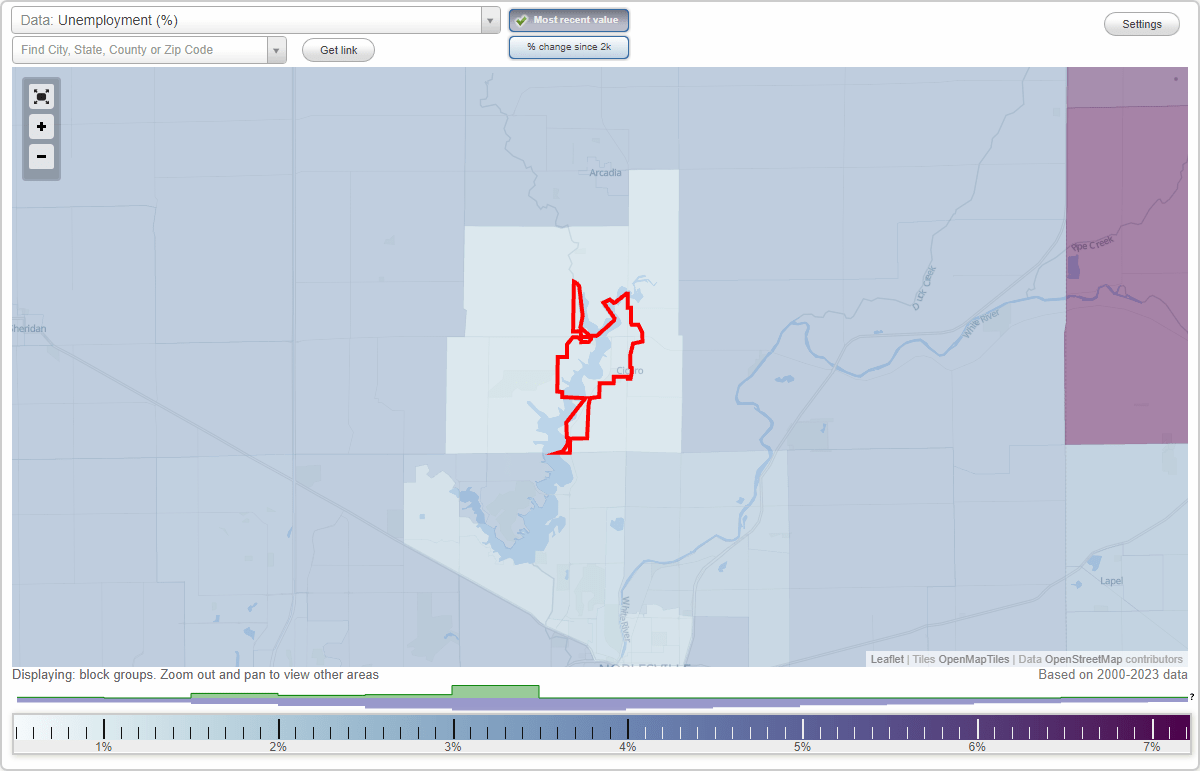Viewport: 1200px width, 771px height.
Task: Click the 5% mark on color scale
Action: click(802, 746)
